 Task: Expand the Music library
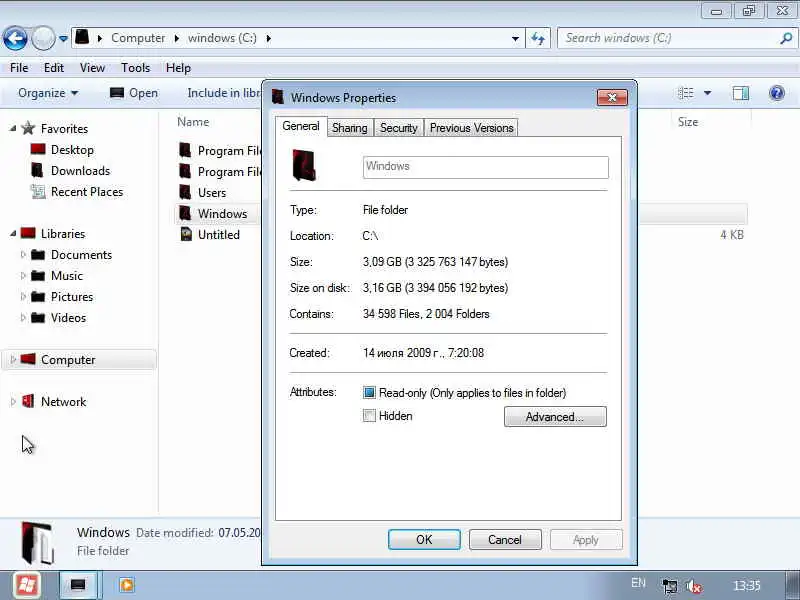click(x=22, y=276)
